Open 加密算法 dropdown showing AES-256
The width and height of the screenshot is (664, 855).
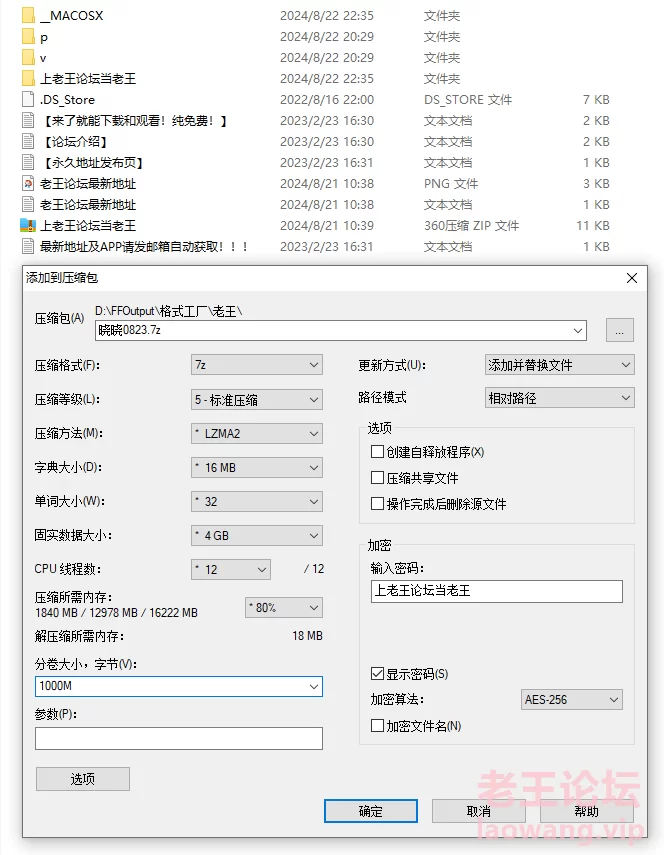[571, 700]
